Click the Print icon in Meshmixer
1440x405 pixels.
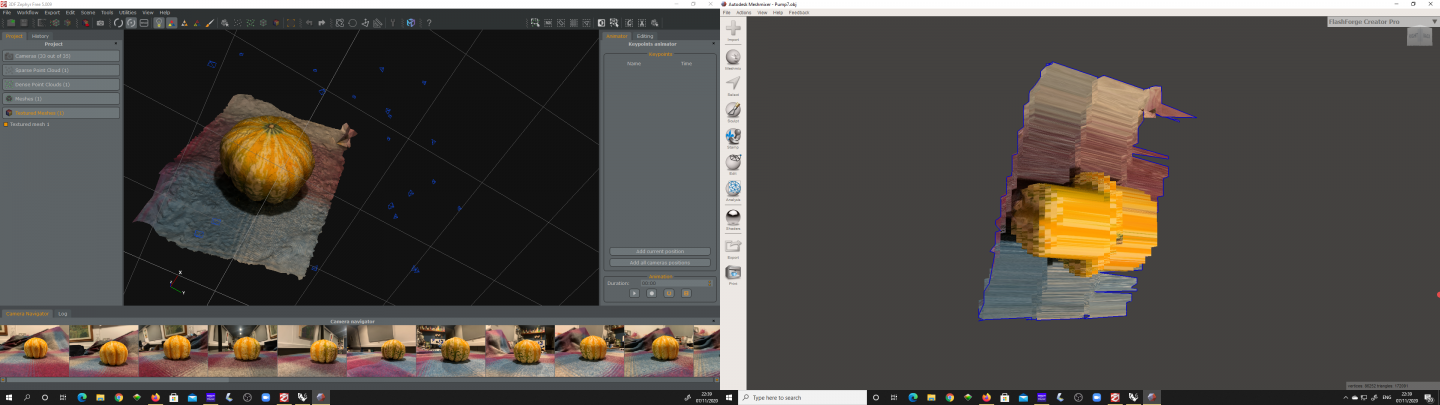tap(733, 273)
